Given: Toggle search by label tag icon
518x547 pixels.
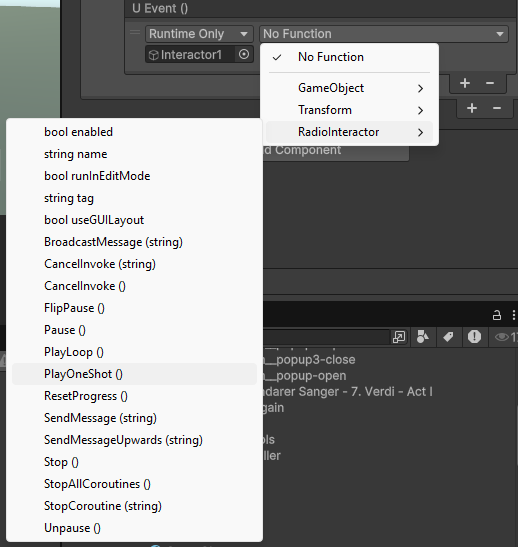Looking at the screenshot, I should (448, 337).
